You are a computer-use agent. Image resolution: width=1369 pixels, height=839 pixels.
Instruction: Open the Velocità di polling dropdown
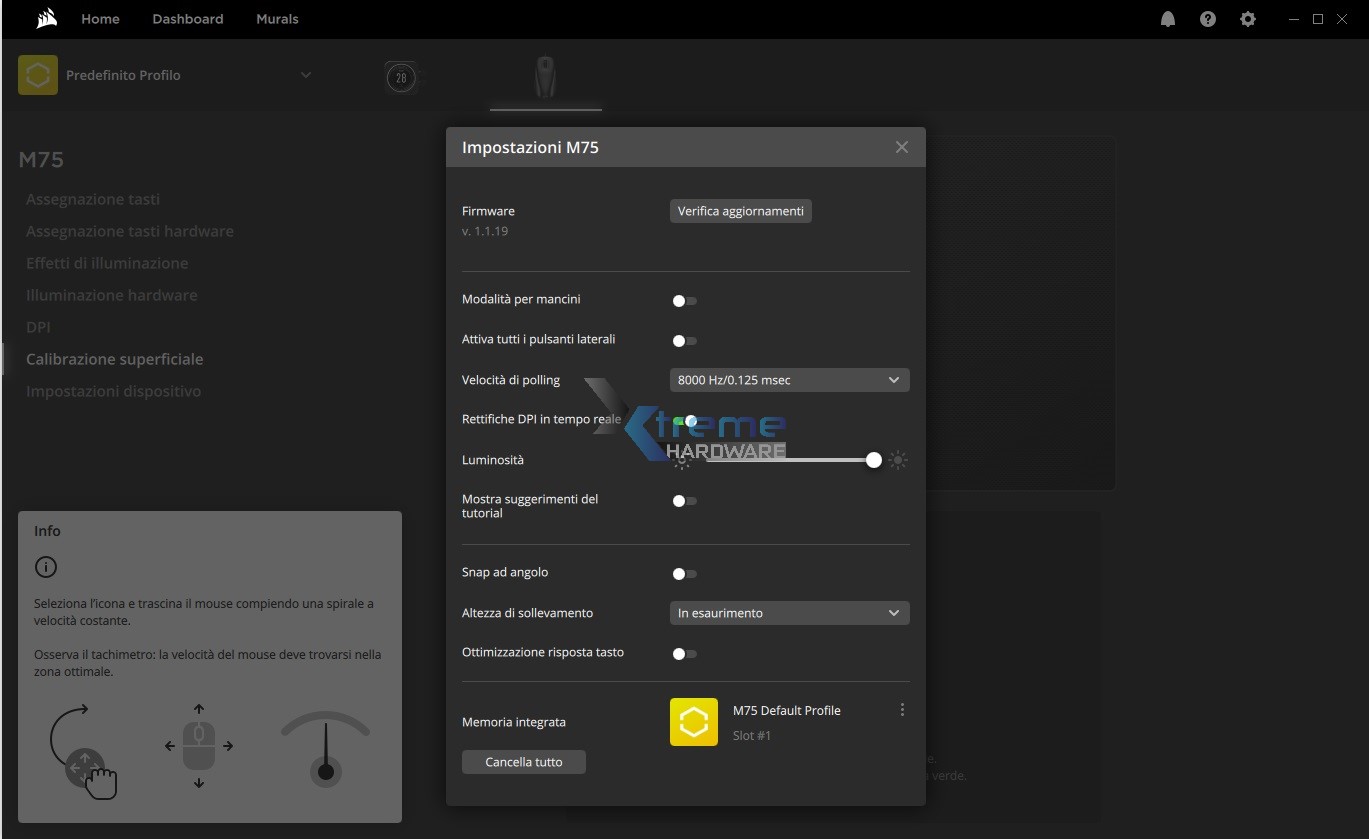click(789, 380)
